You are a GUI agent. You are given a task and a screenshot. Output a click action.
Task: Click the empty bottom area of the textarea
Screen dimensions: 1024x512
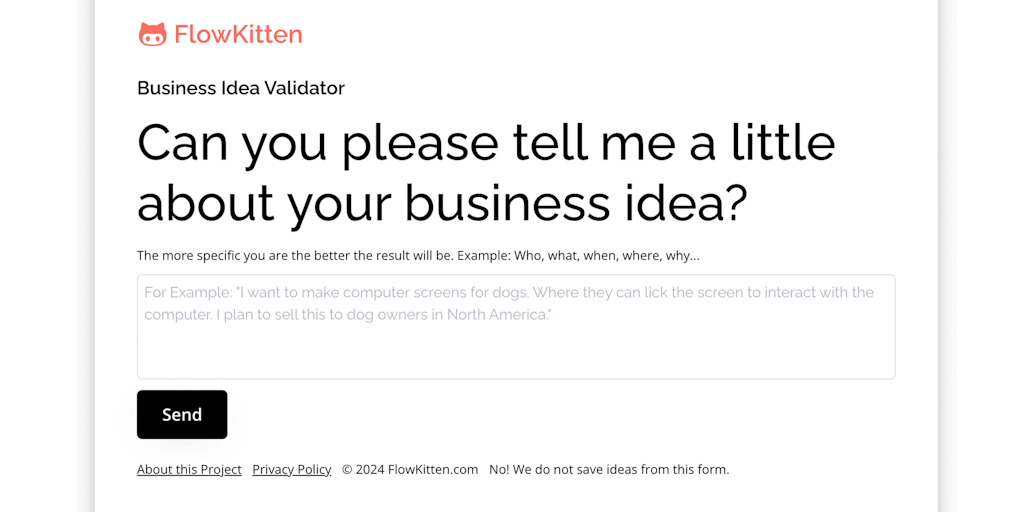(516, 357)
